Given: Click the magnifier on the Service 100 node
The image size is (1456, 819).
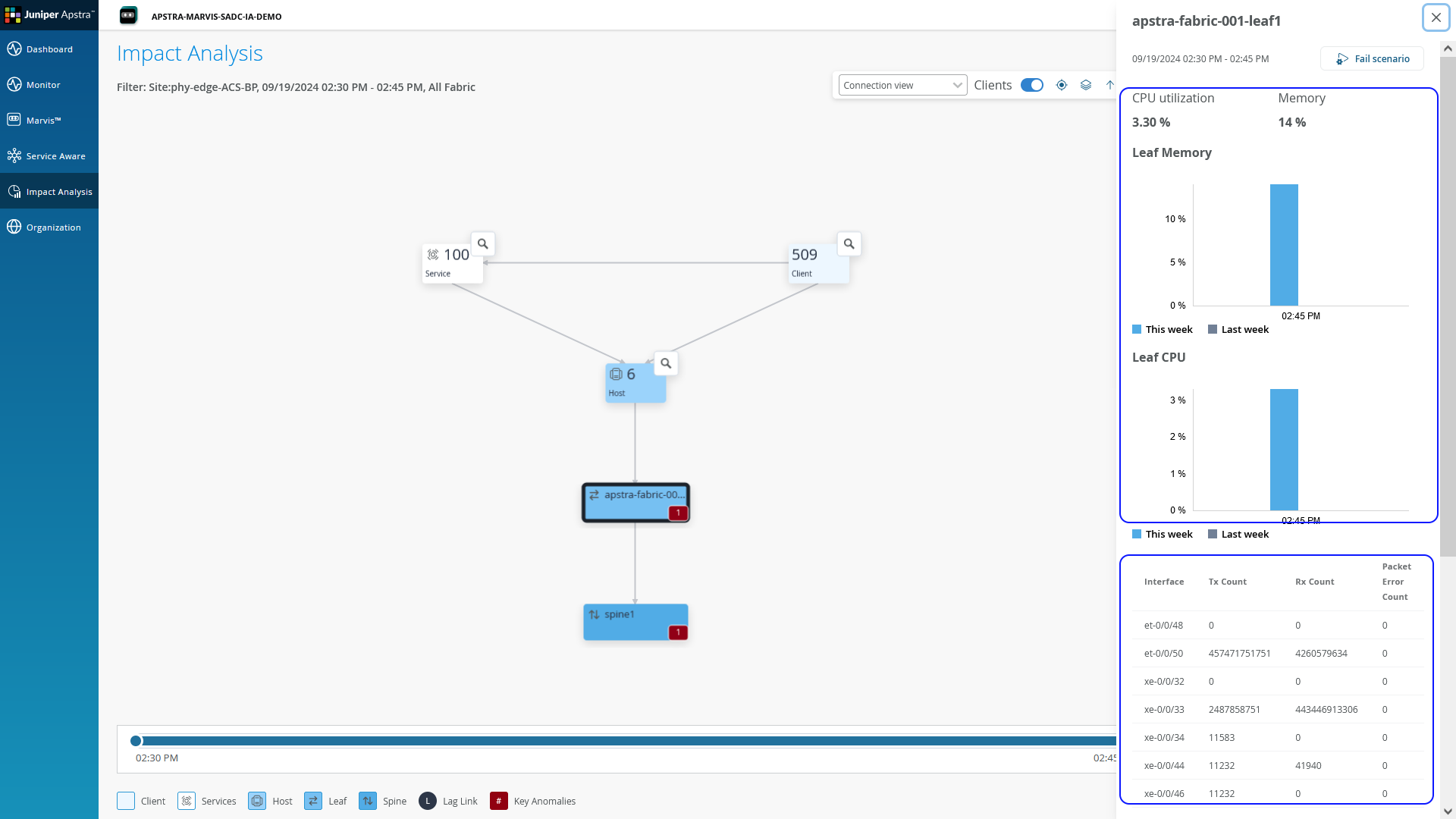Looking at the screenshot, I should point(483,243).
